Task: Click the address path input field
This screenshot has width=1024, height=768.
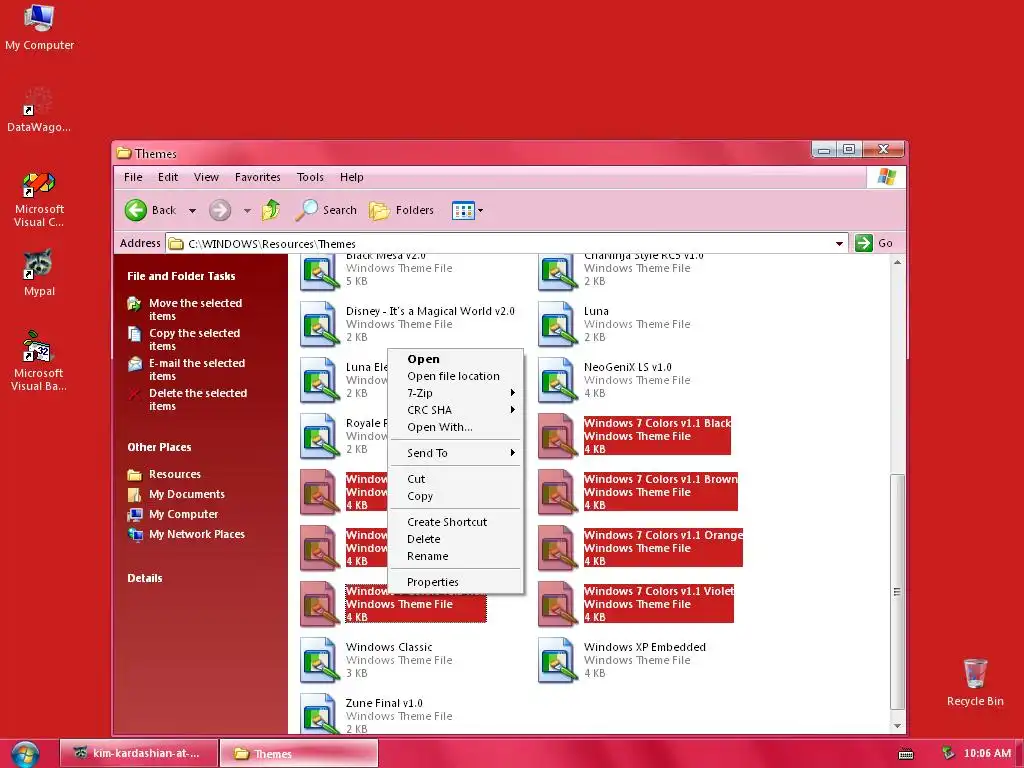Action: coord(507,244)
